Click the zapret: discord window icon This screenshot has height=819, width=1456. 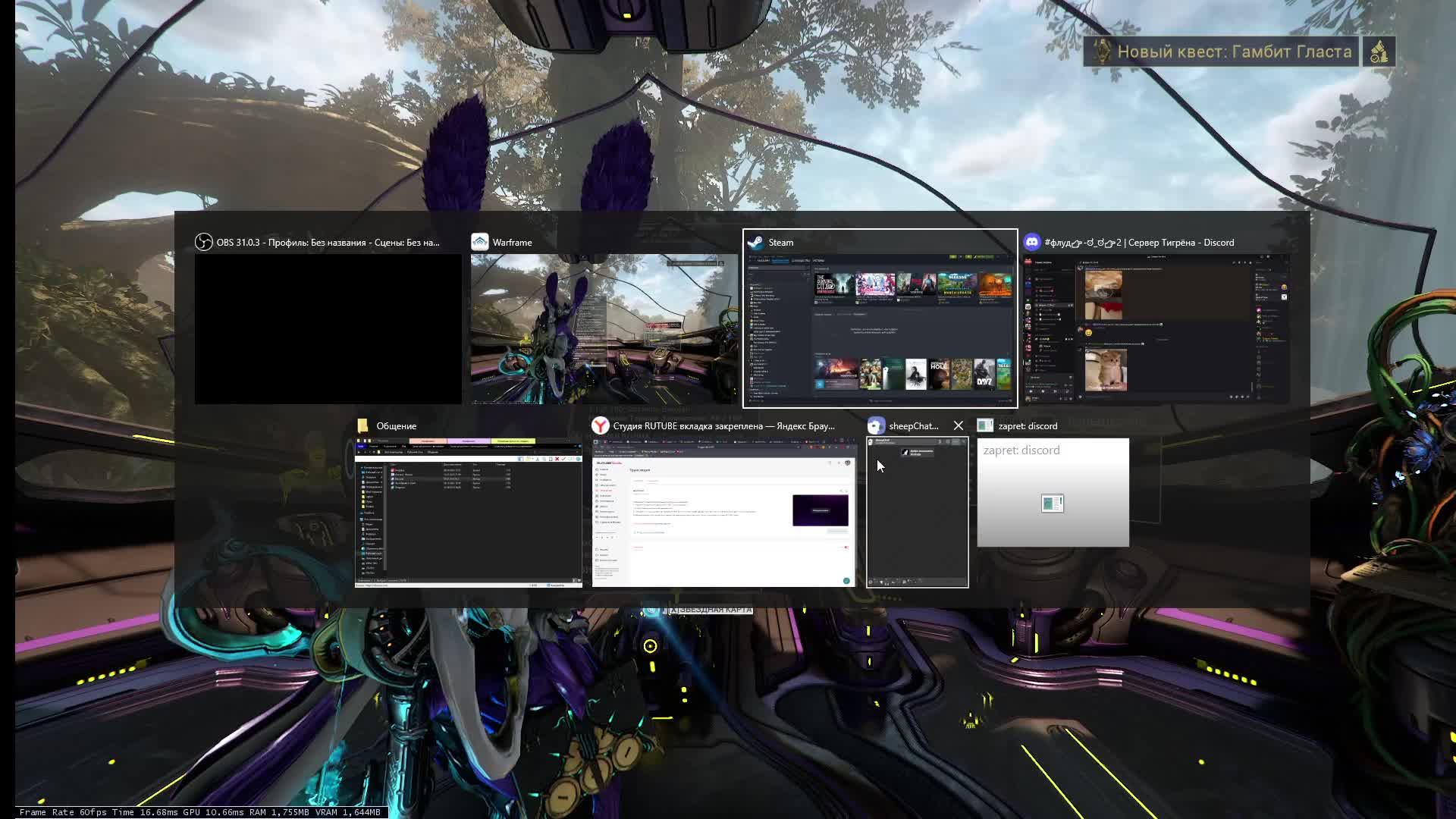tap(985, 425)
